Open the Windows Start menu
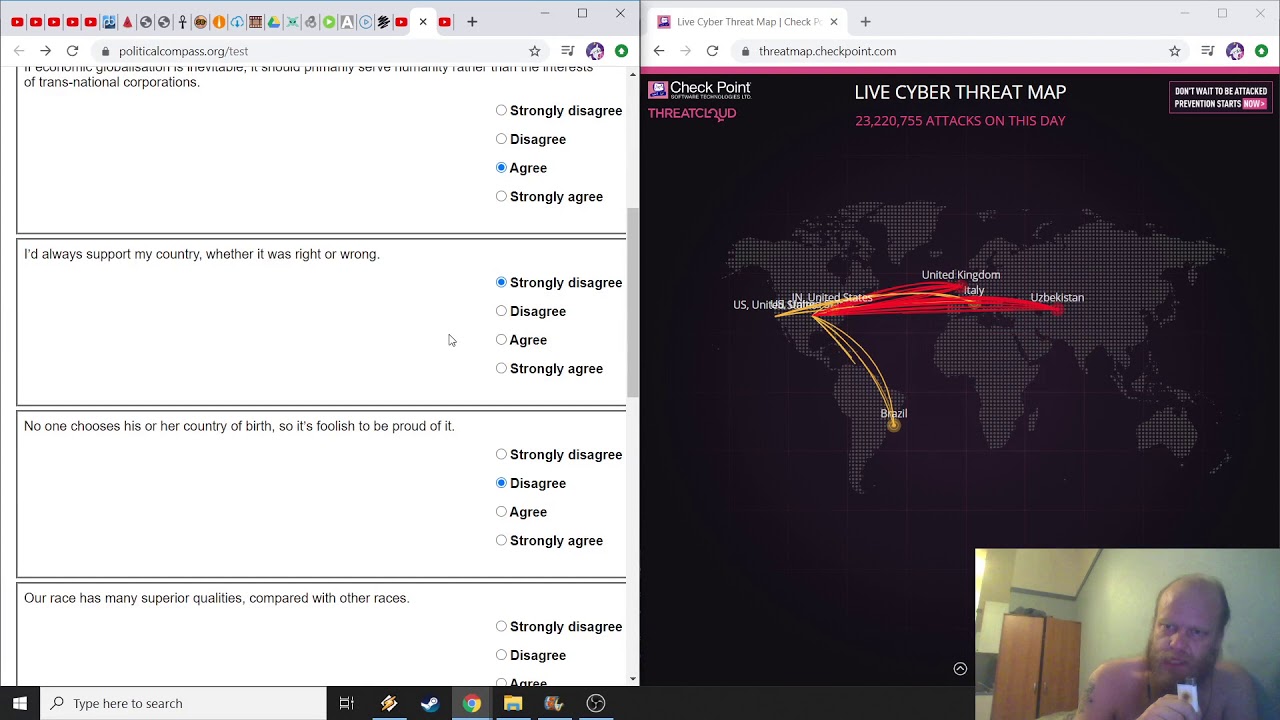Screen dimensions: 1280x720 [x=20, y=703]
